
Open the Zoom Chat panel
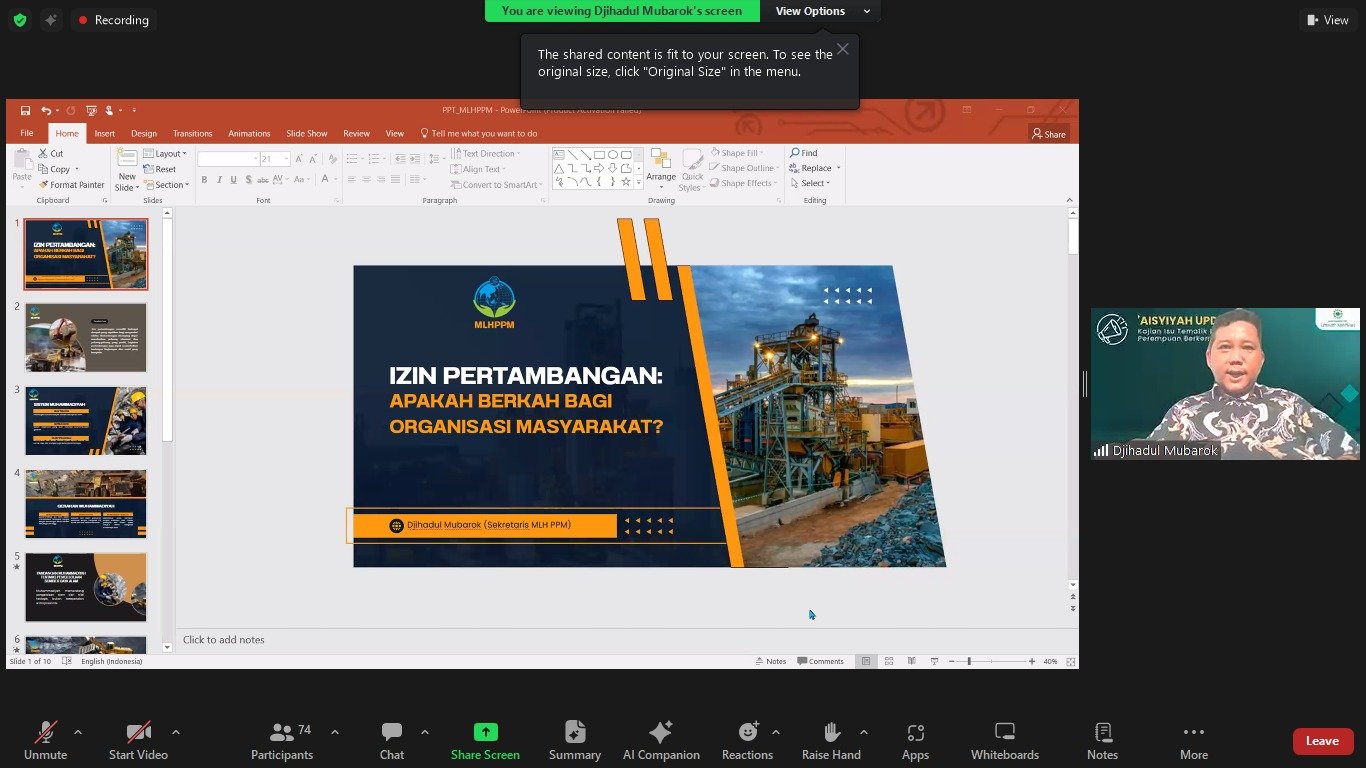tap(391, 740)
